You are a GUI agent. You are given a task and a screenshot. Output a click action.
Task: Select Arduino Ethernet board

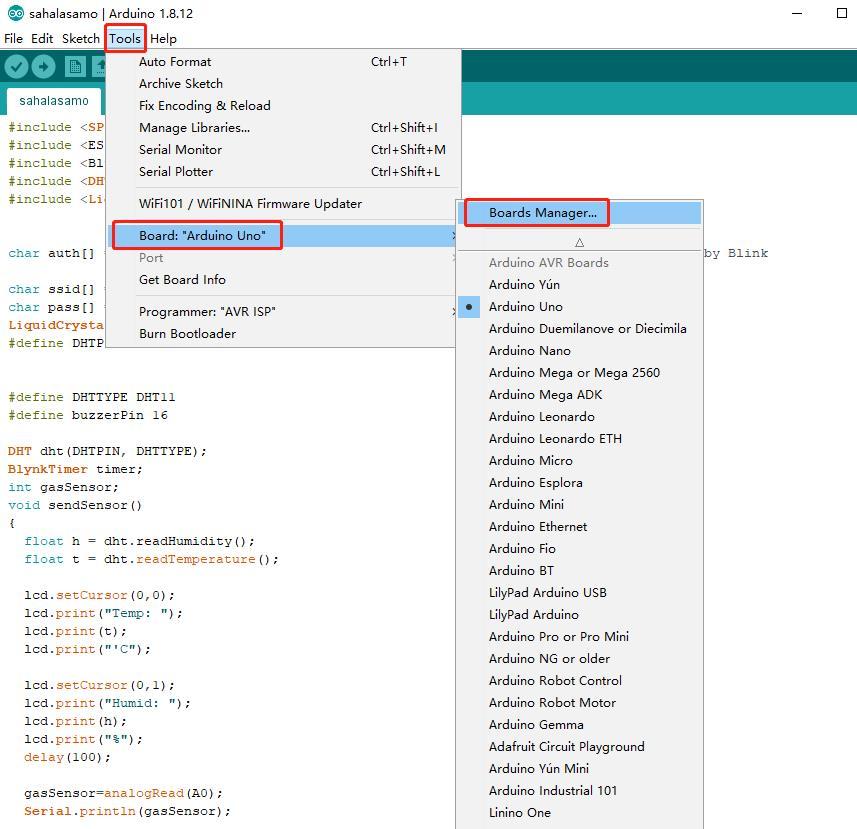pyautogui.click(x=579, y=527)
